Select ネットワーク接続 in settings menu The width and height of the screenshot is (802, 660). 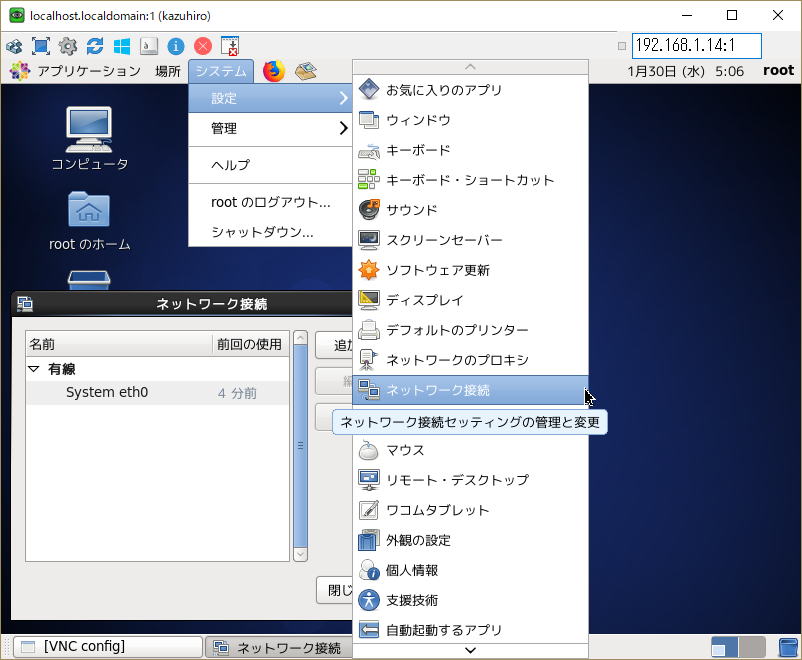click(470, 390)
